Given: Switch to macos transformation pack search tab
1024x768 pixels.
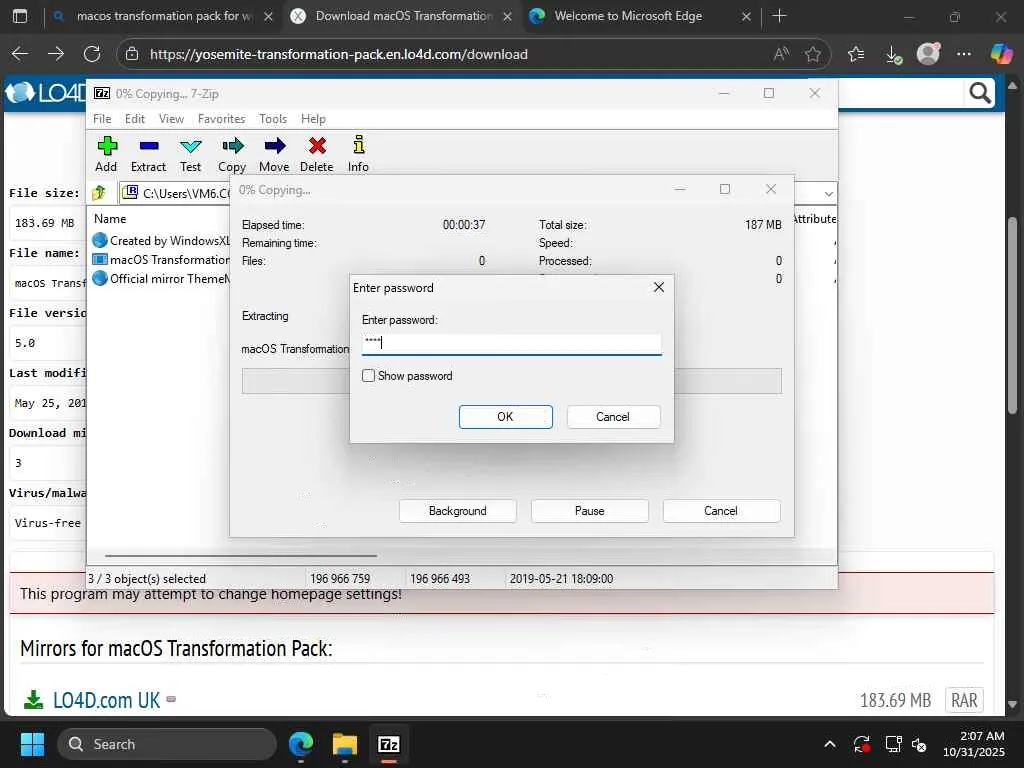Looking at the screenshot, I should (163, 16).
